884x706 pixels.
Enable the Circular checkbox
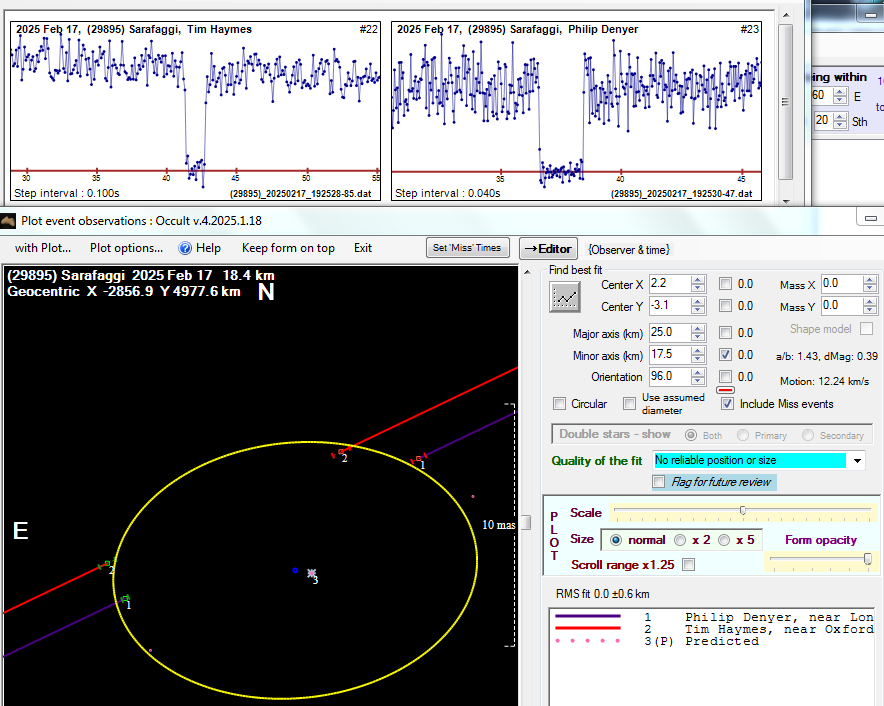point(560,404)
